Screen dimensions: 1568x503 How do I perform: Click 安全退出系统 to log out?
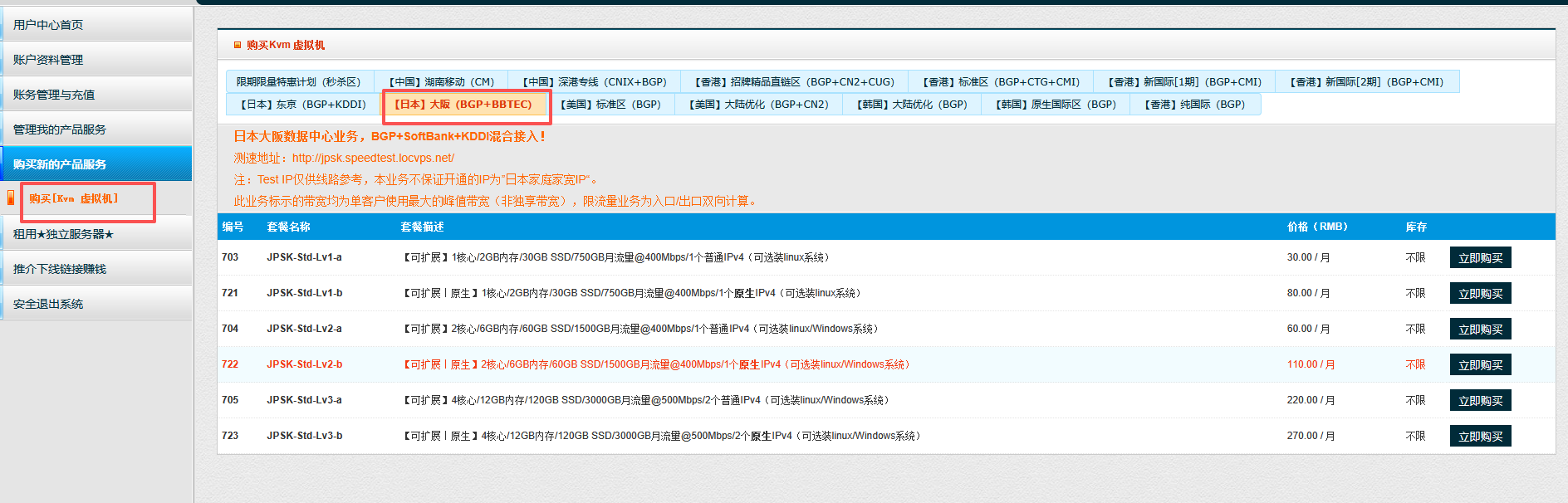tap(96, 304)
